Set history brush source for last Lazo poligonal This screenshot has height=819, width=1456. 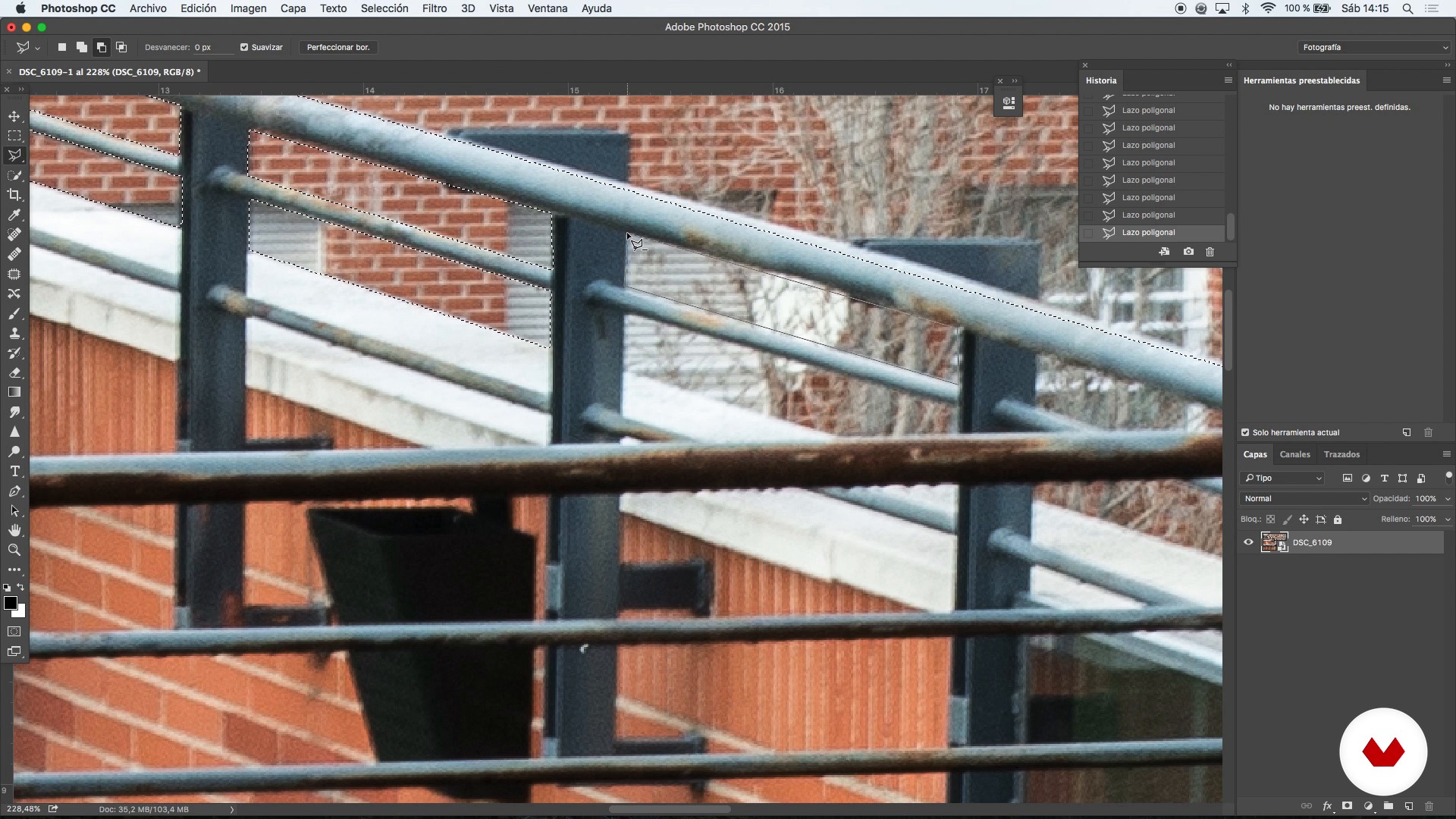[x=1089, y=233]
